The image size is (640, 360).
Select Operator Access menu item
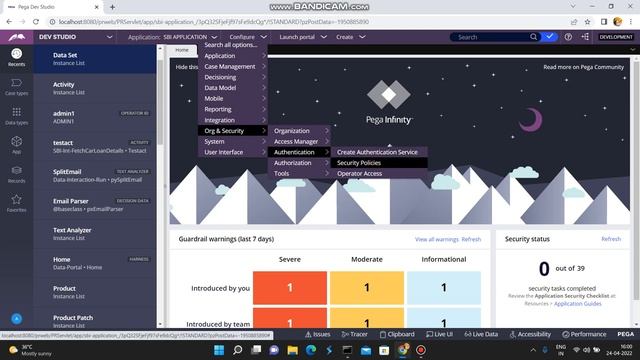pos(379,173)
